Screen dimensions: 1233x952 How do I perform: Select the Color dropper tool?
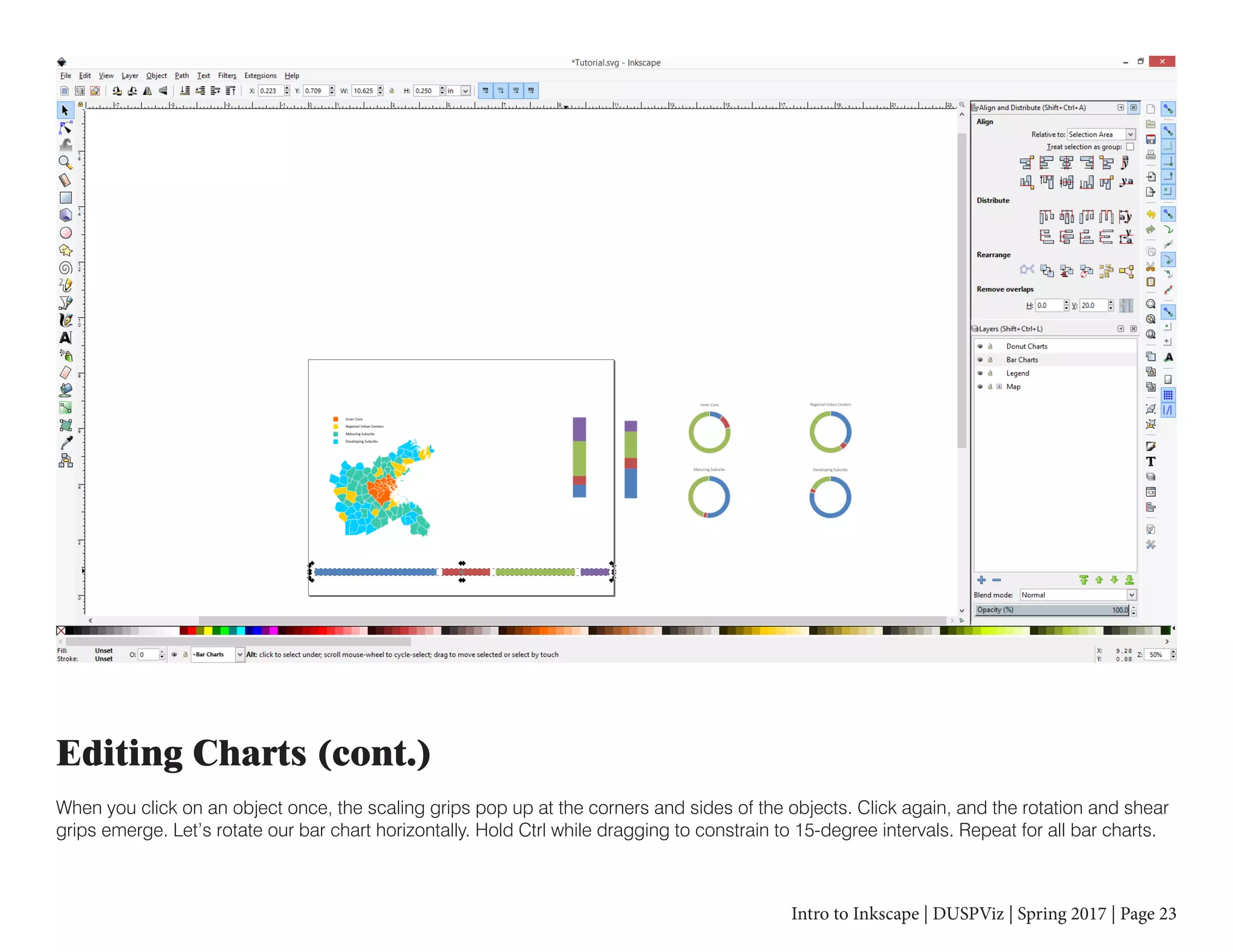pos(65,444)
